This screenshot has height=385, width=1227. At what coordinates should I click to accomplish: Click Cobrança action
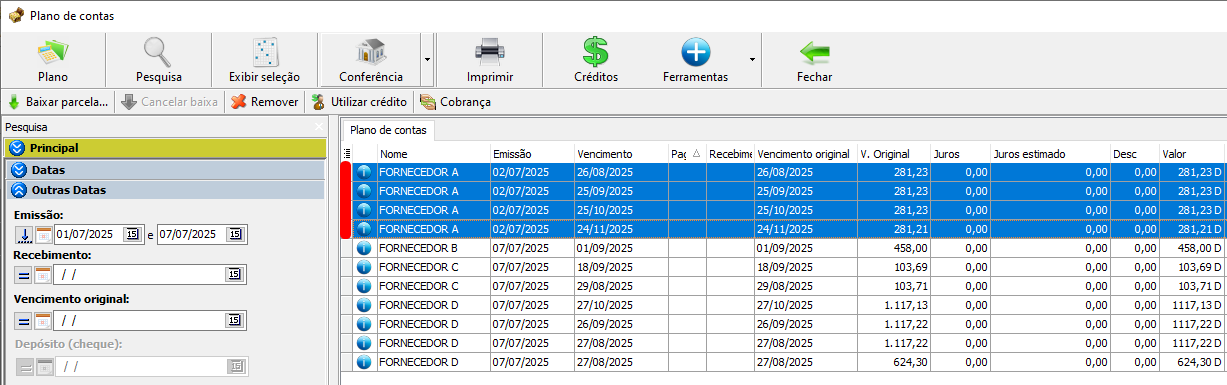coord(455,102)
